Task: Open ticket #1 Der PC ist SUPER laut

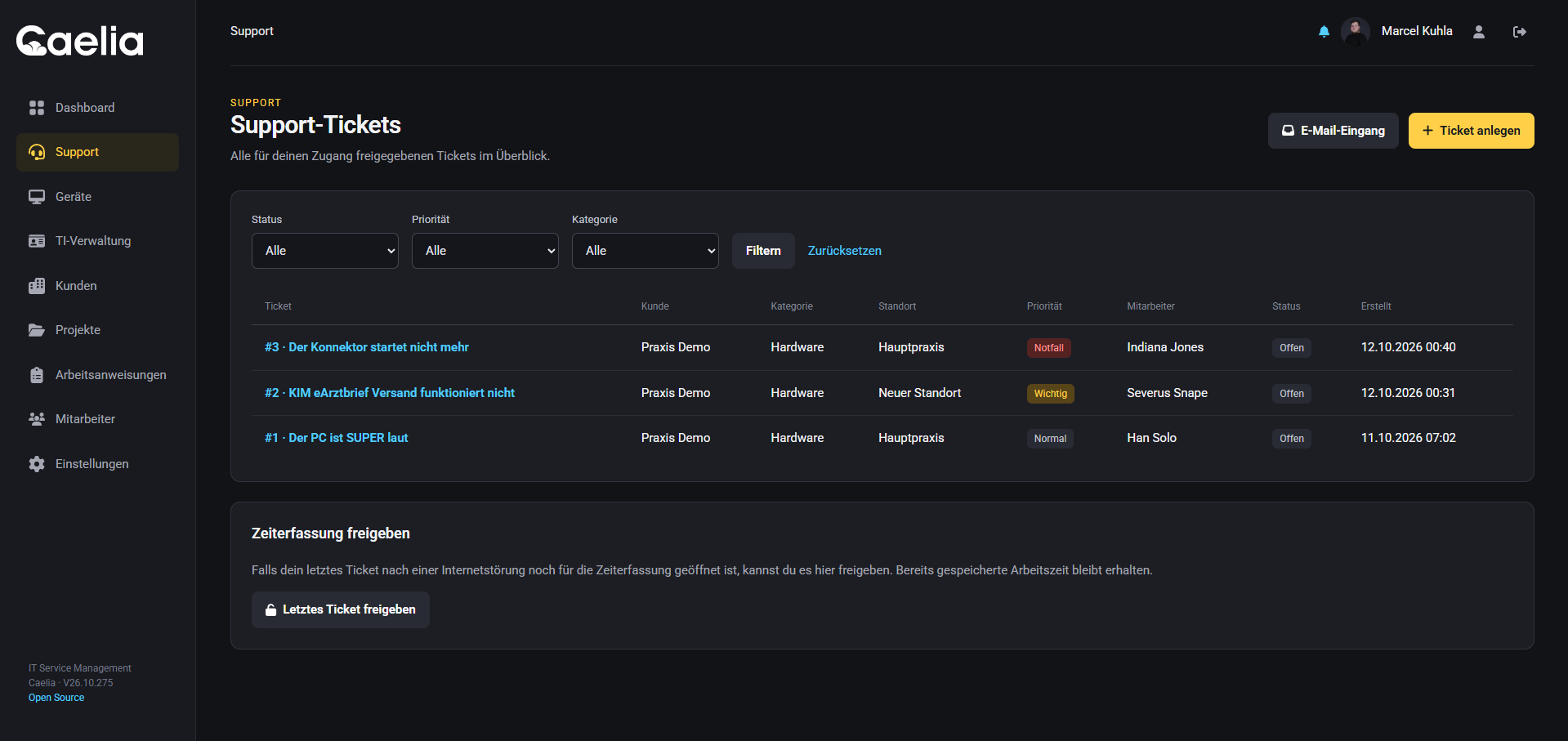Action: [x=337, y=438]
